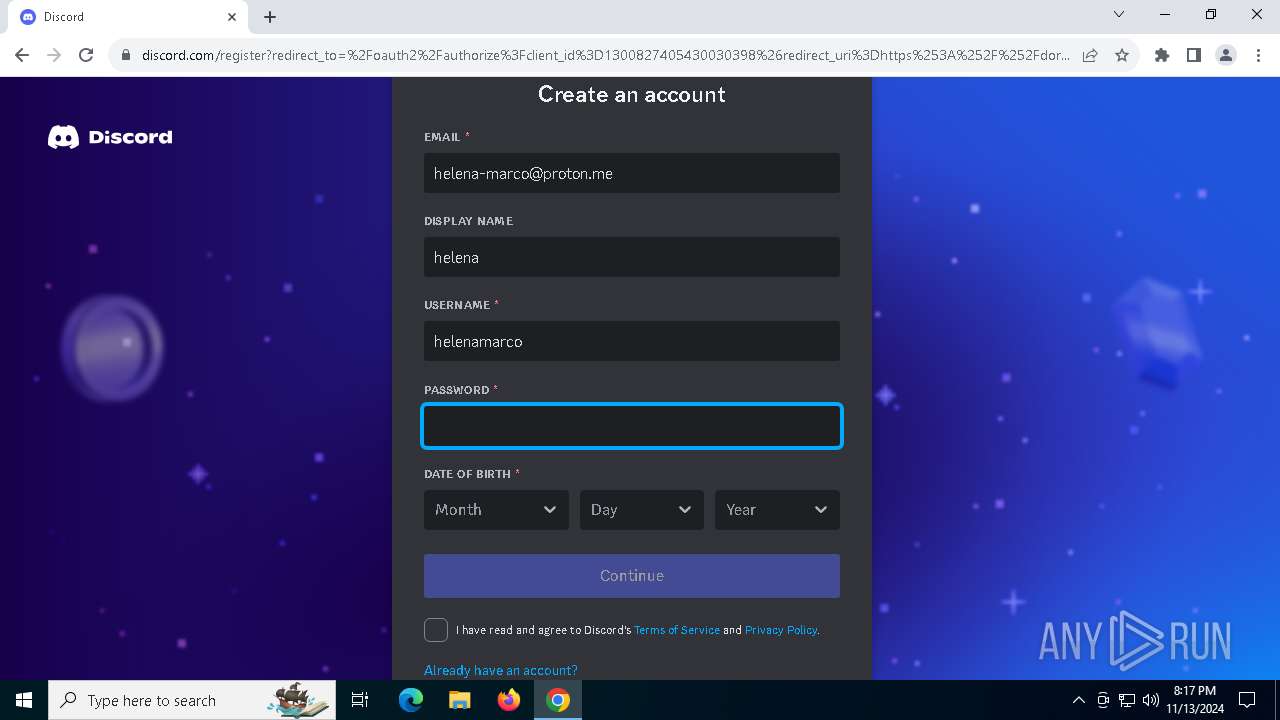Focus the Username field
The width and height of the screenshot is (1280, 720).
632,341
